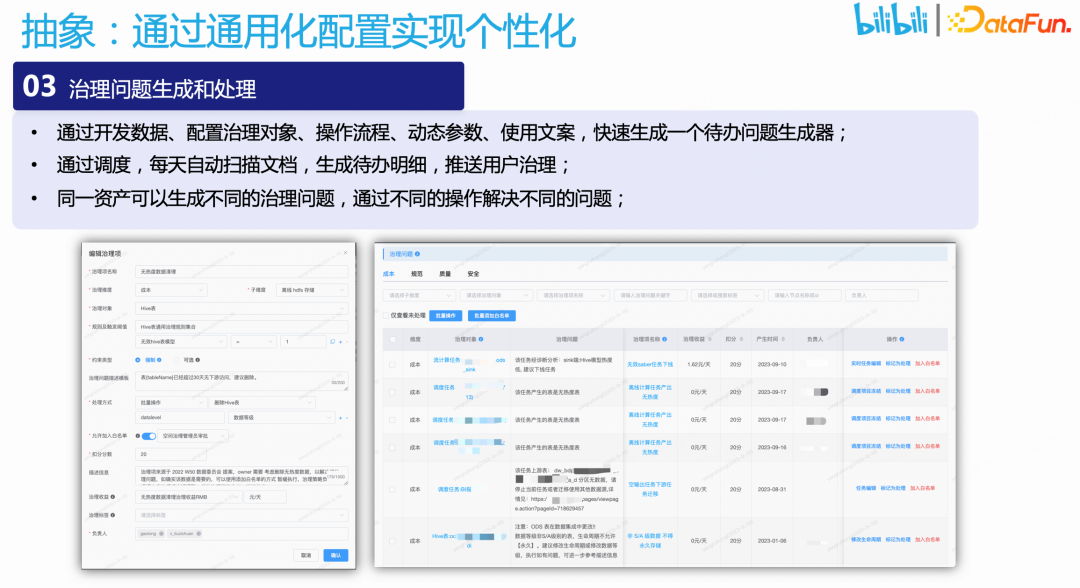Select the 可选 radio option
Viewport: 1080px width, 588px height.
pyautogui.click(x=177, y=358)
